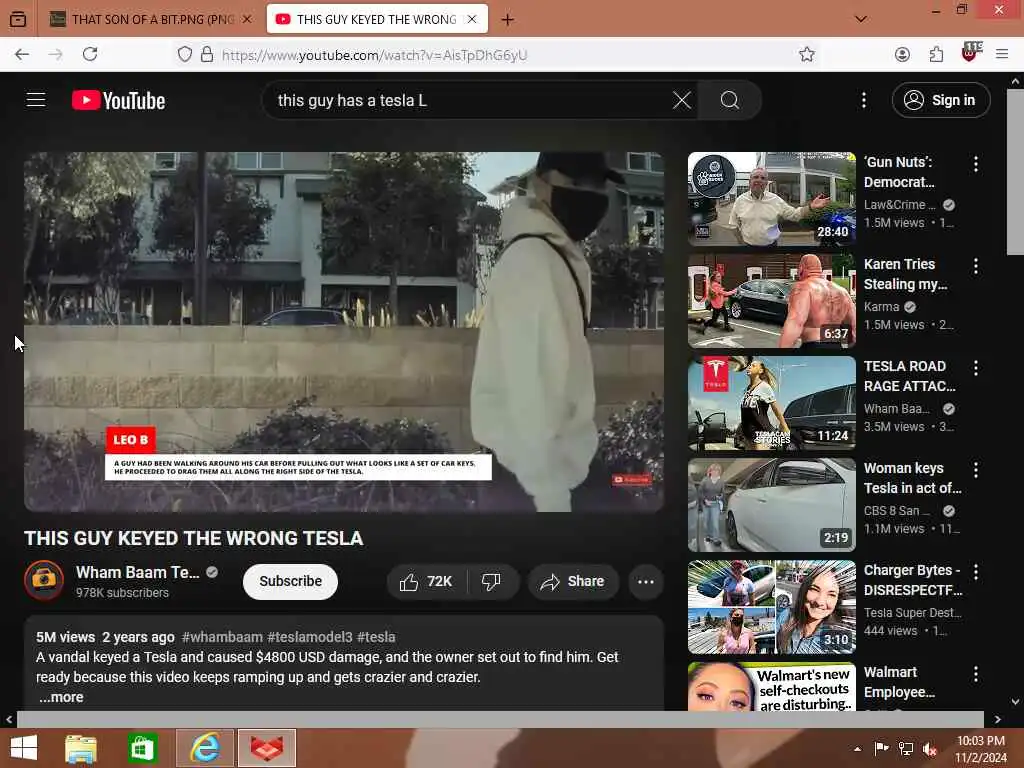Screen dimensions: 1024x768
Task: Open YouTube settings three-dot menu
Action: coord(864,100)
